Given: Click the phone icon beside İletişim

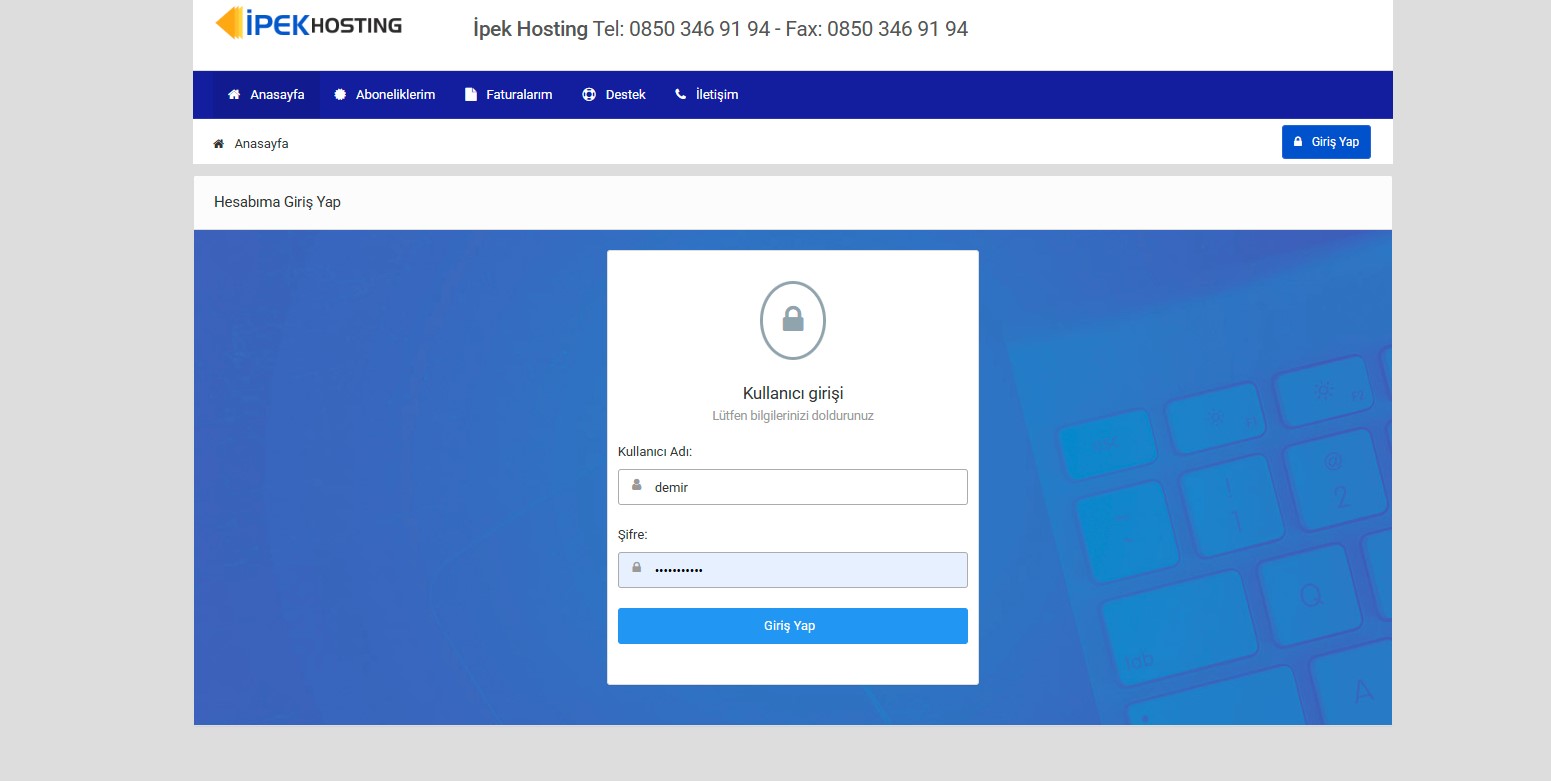Looking at the screenshot, I should click(681, 95).
